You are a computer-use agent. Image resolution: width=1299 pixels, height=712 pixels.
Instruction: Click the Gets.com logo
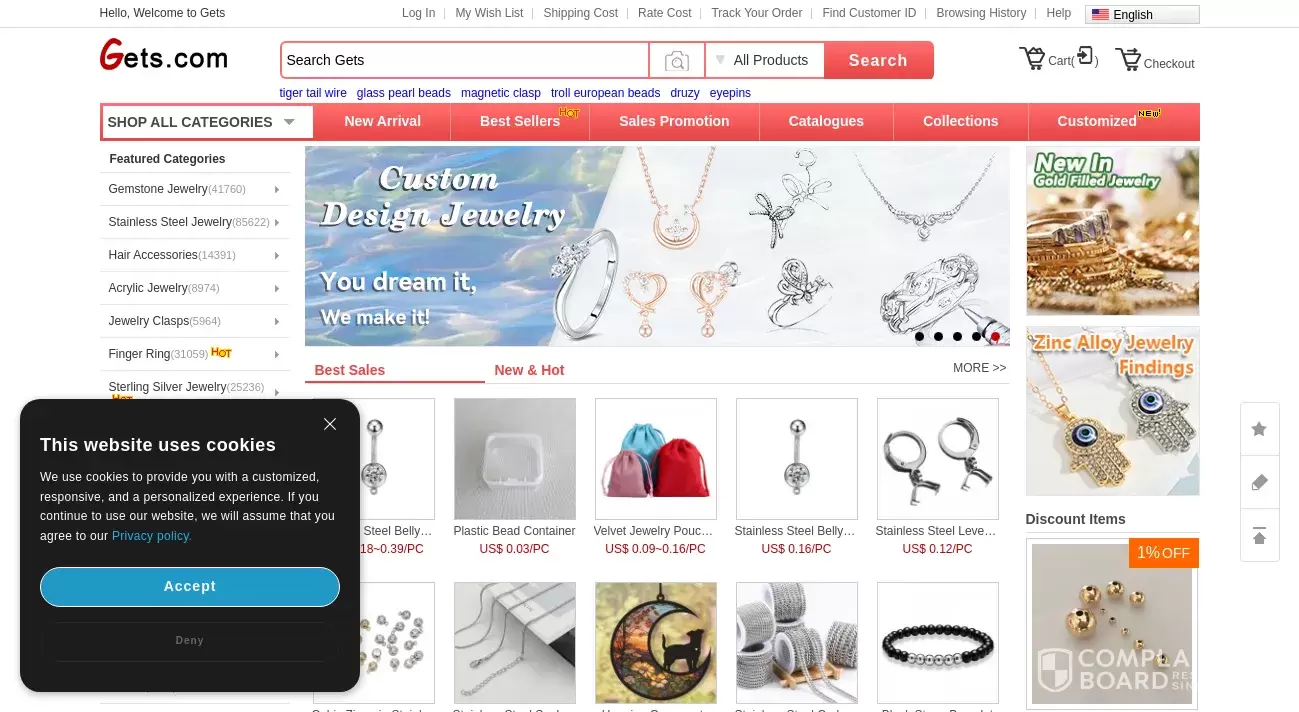[164, 56]
